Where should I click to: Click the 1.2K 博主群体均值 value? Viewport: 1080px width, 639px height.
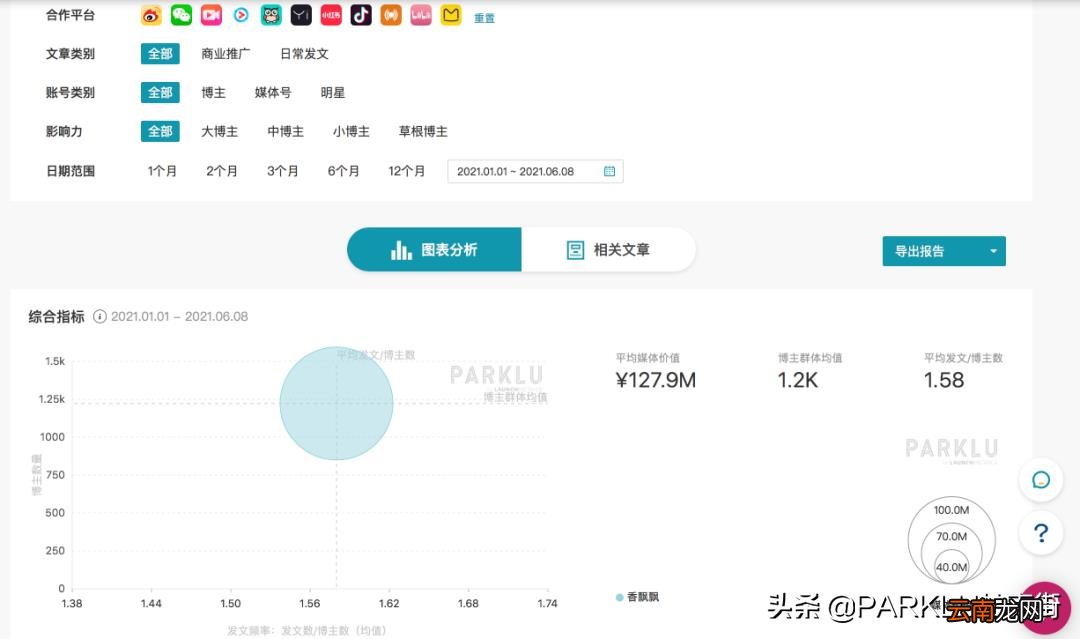click(798, 380)
